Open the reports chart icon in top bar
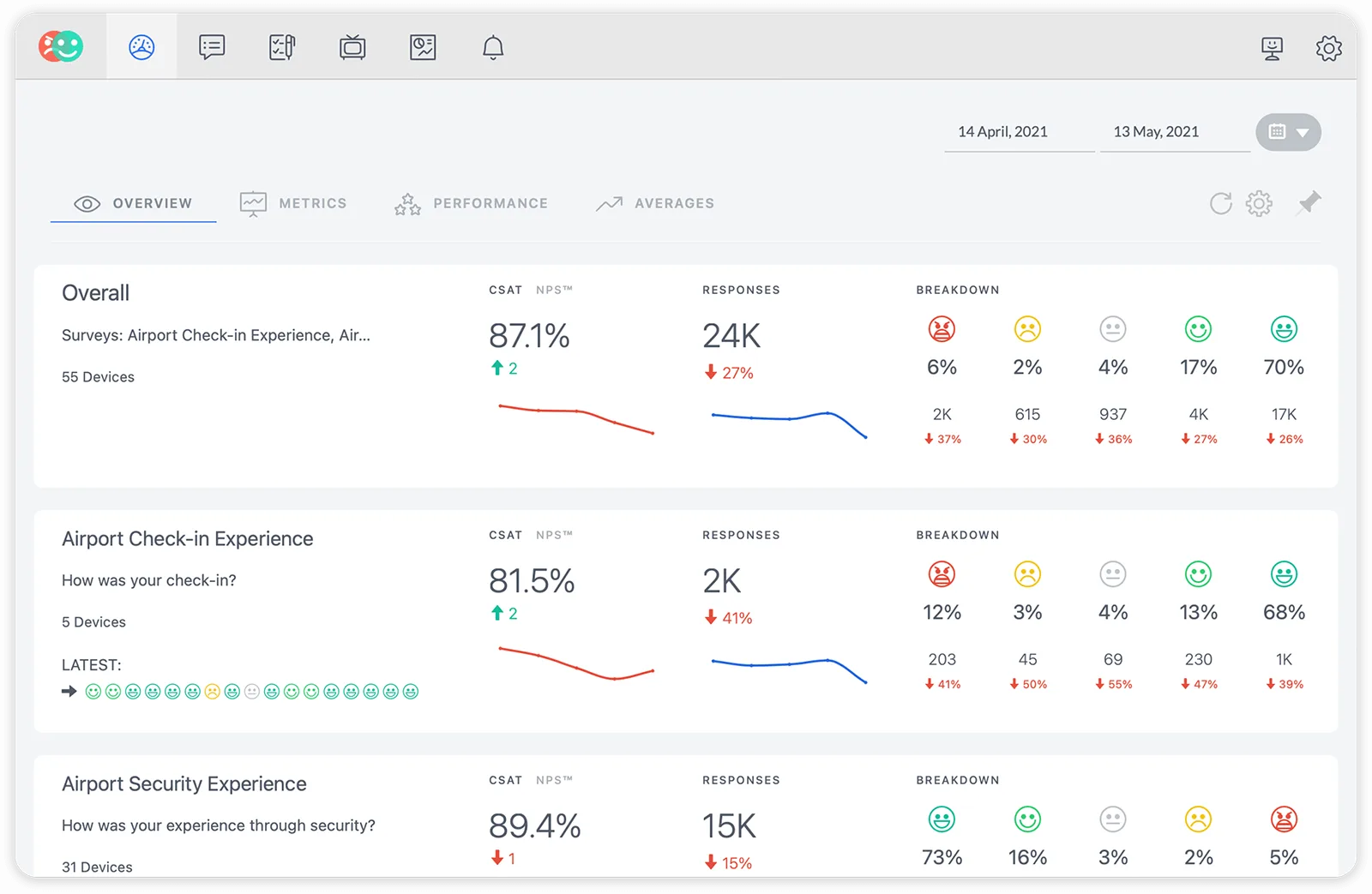 pyautogui.click(x=423, y=47)
